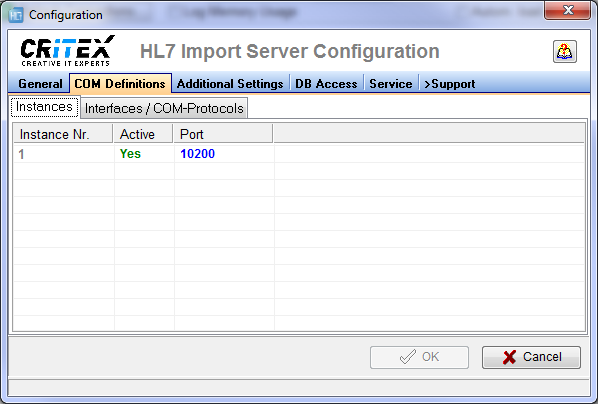Viewport: 598px width, 404px height.
Task: Open the help book icon
Action: coord(564,52)
